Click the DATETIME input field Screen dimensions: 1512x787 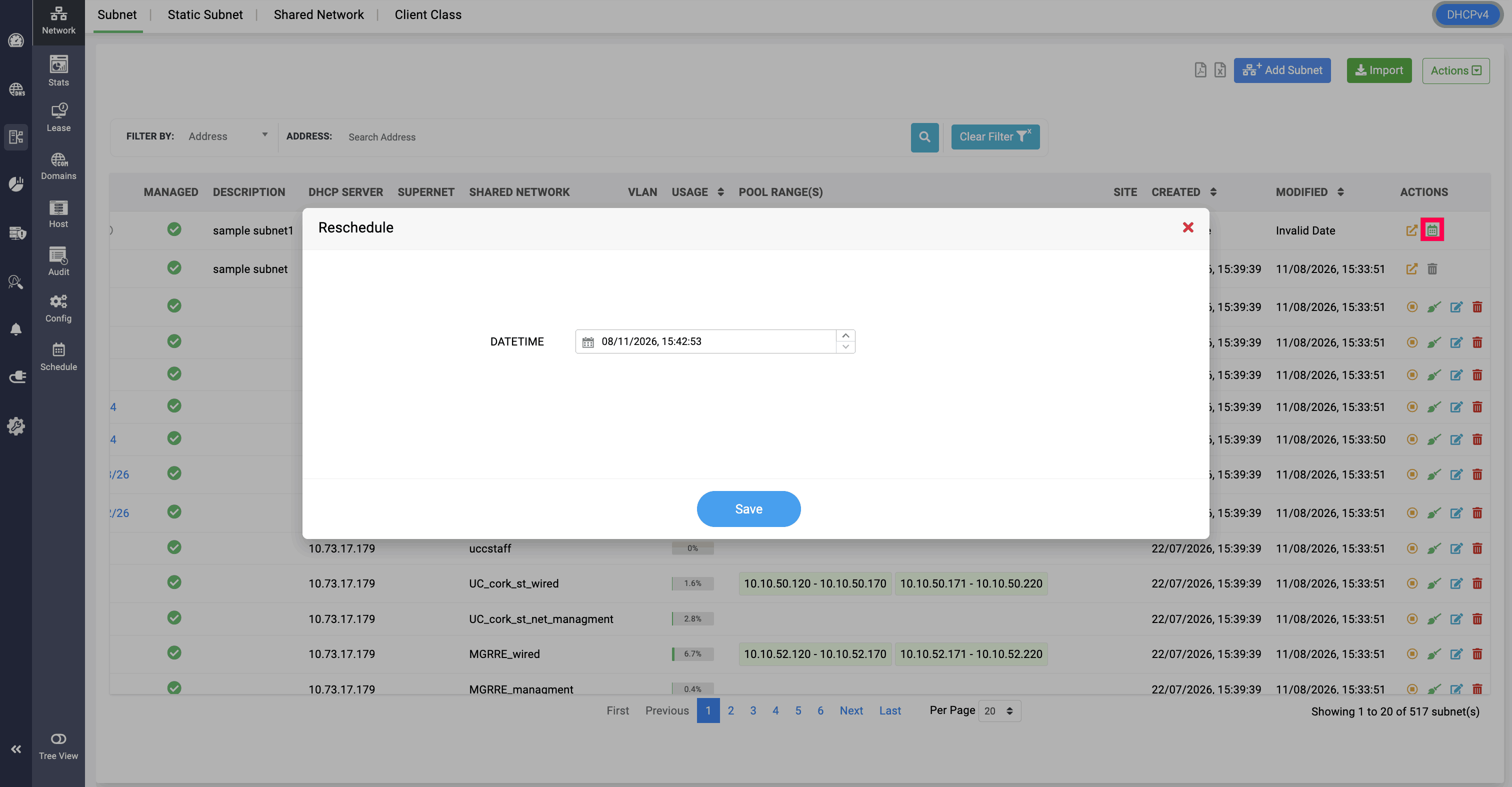tap(715, 341)
